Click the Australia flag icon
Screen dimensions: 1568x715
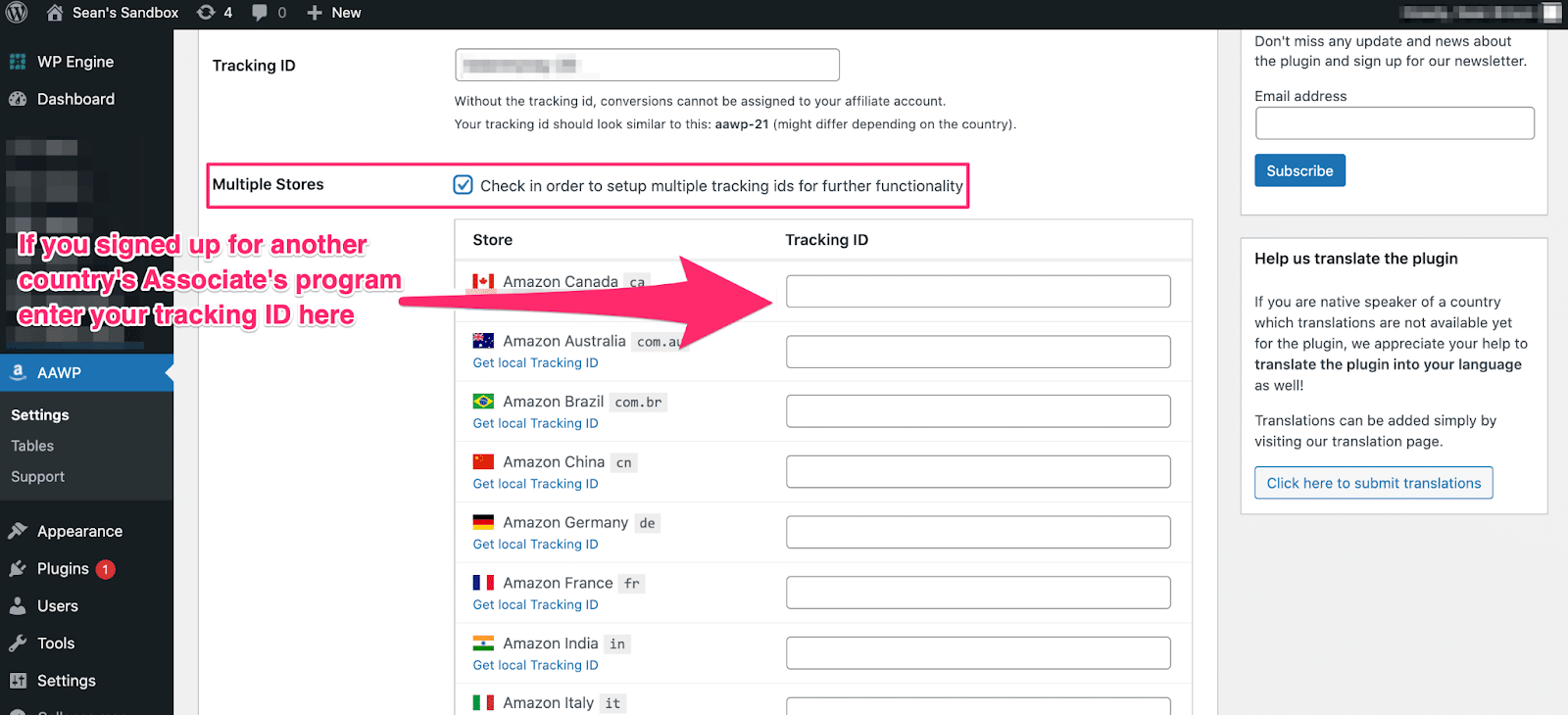coord(483,341)
